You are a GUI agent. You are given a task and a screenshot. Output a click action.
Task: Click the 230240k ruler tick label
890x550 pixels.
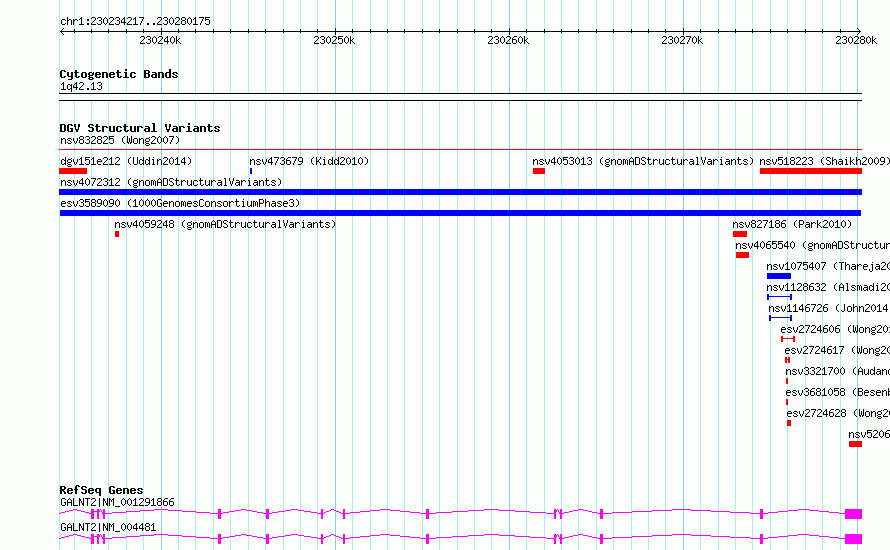click(x=160, y=40)
